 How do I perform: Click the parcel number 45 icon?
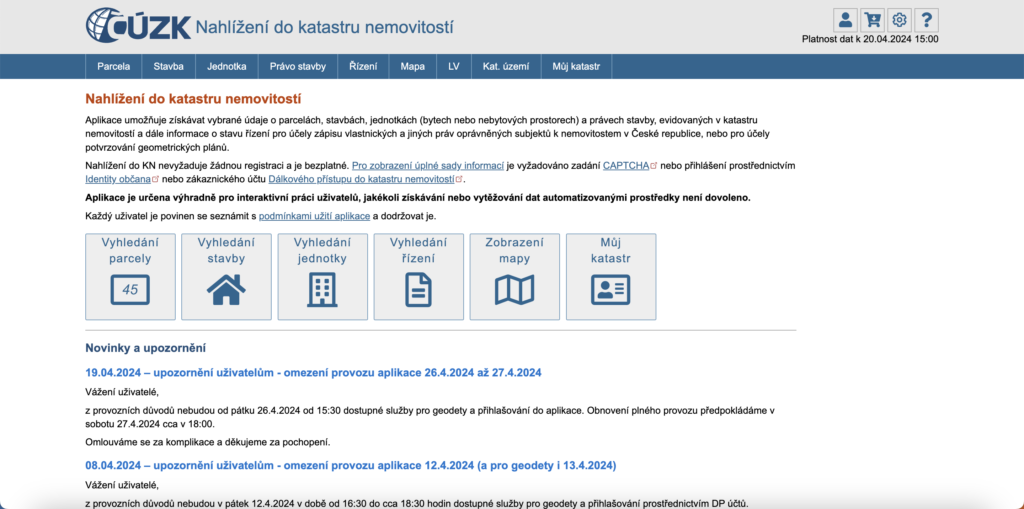point(130,289)
